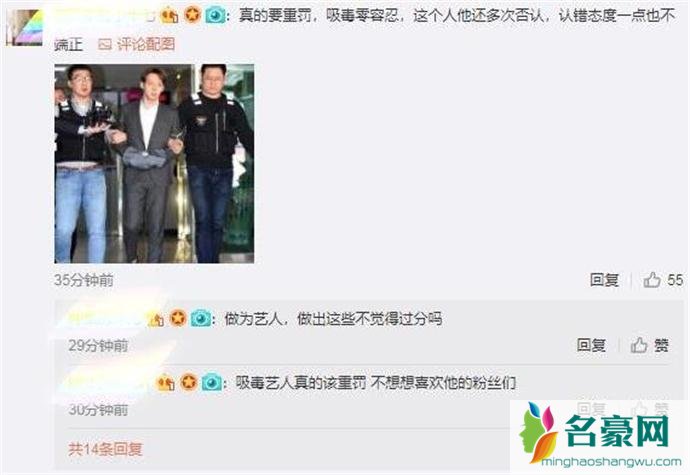Click 回复 on the top comment

pyautogui.click(x=604, y=280)
